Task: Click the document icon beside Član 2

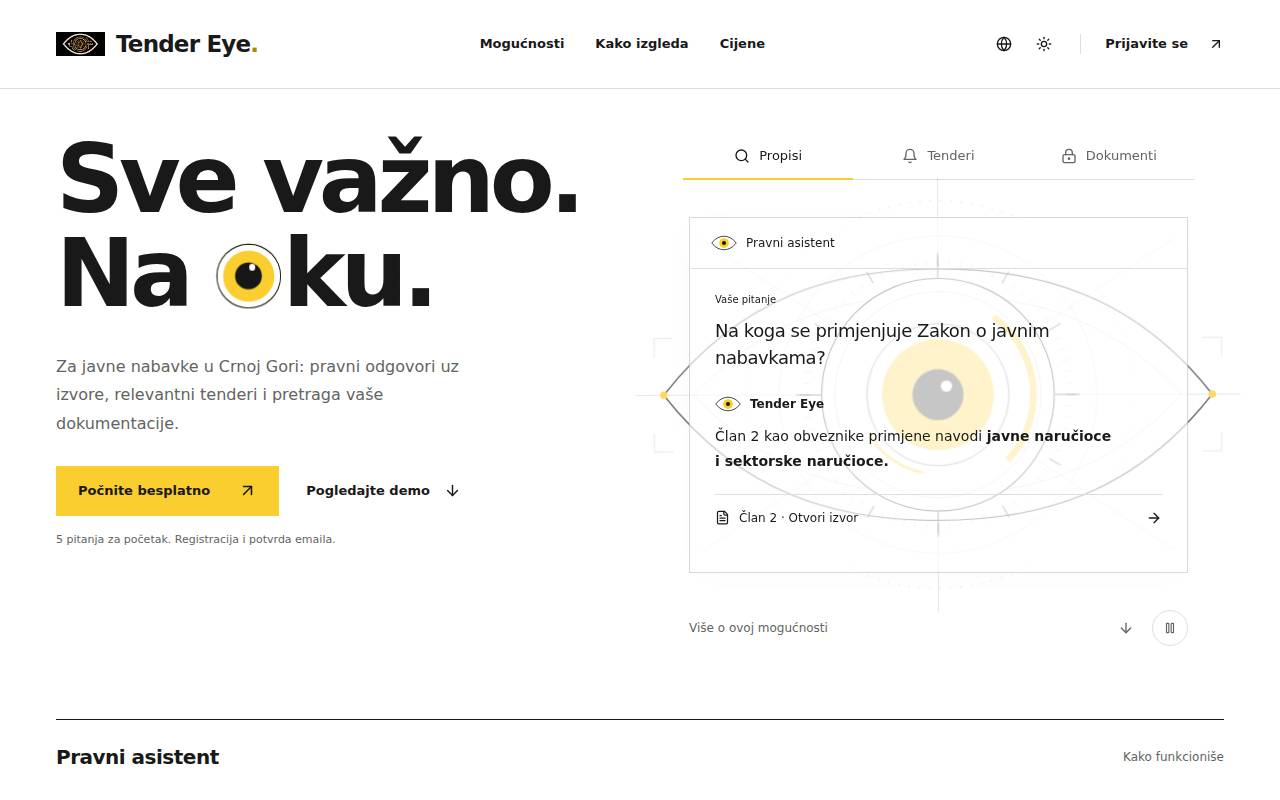Action: coord(723,518)
